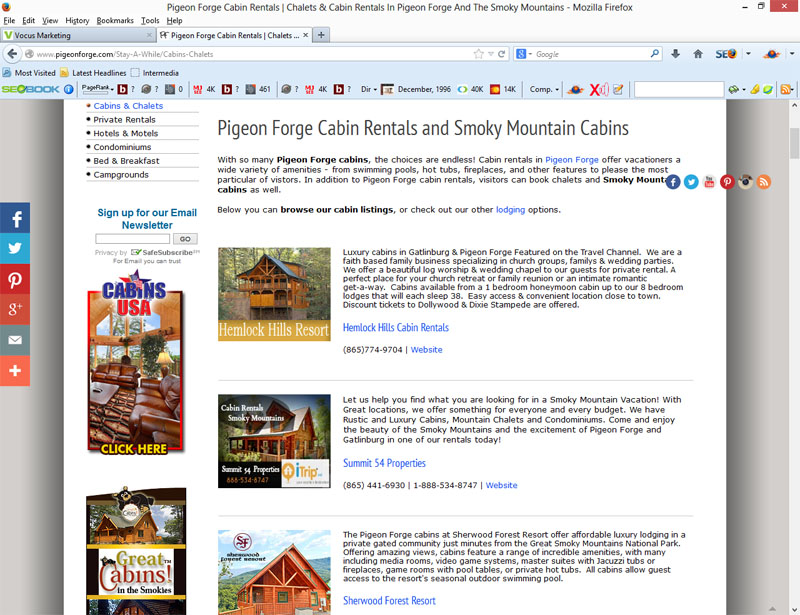
Task: Open the Private Rentals sidebar link
Action: 124,119
